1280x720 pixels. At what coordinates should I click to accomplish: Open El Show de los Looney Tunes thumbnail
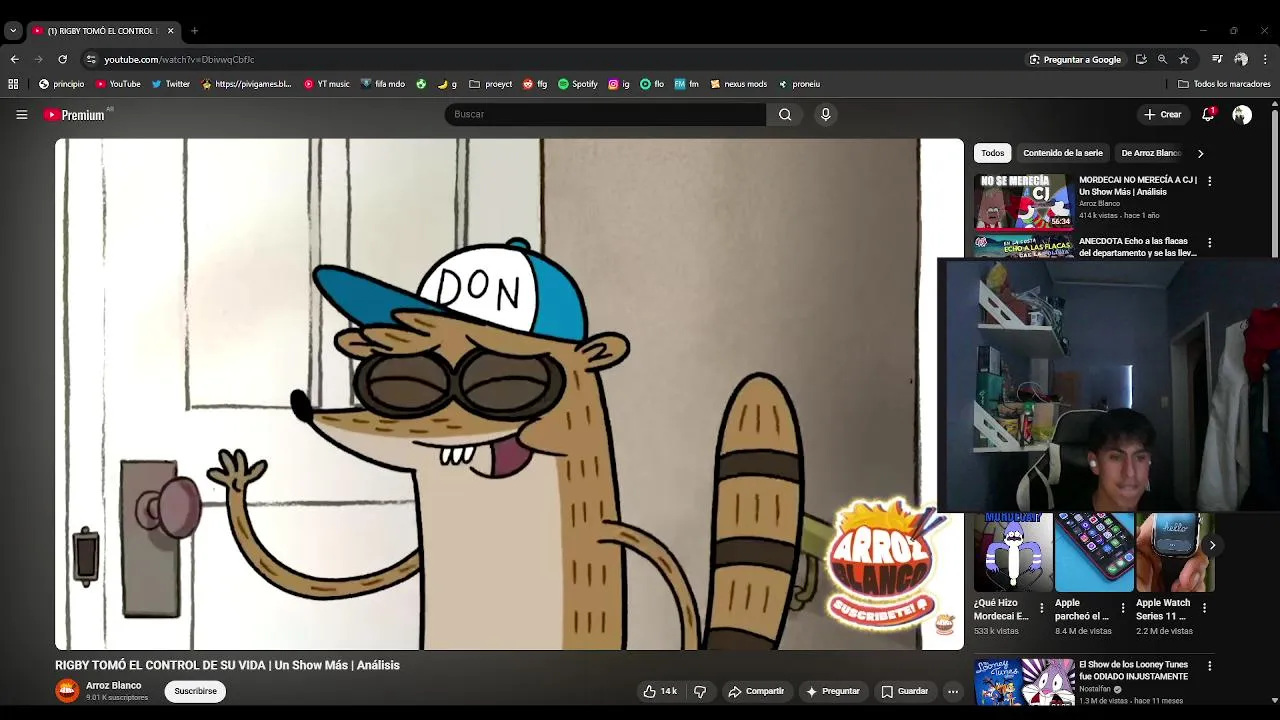tap(1024, 682)
